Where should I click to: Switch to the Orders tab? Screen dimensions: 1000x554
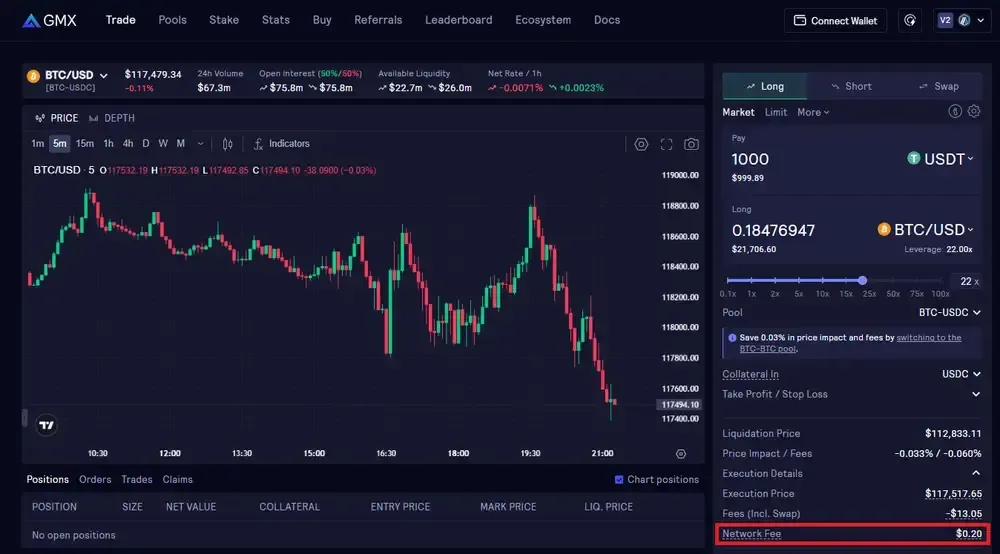coord(95,479)
